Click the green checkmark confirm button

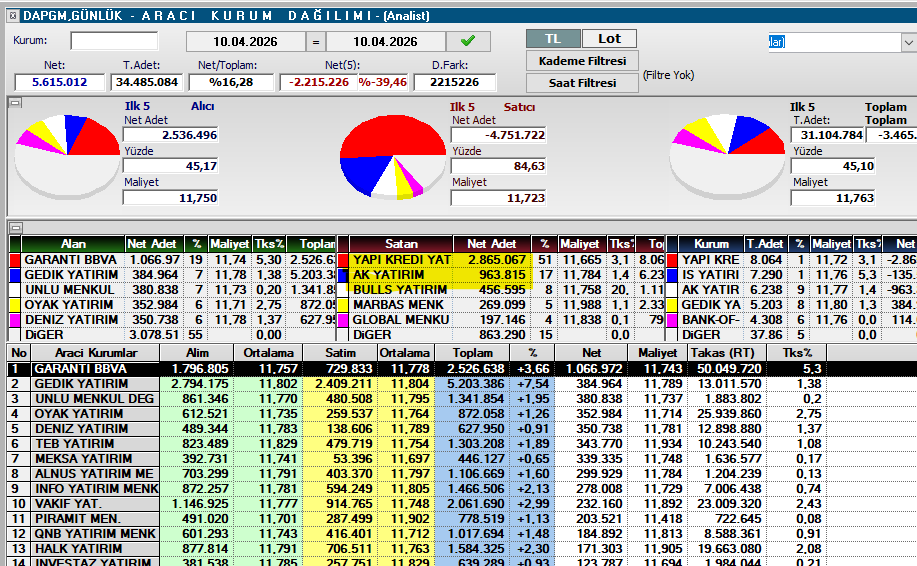[468, 42]
